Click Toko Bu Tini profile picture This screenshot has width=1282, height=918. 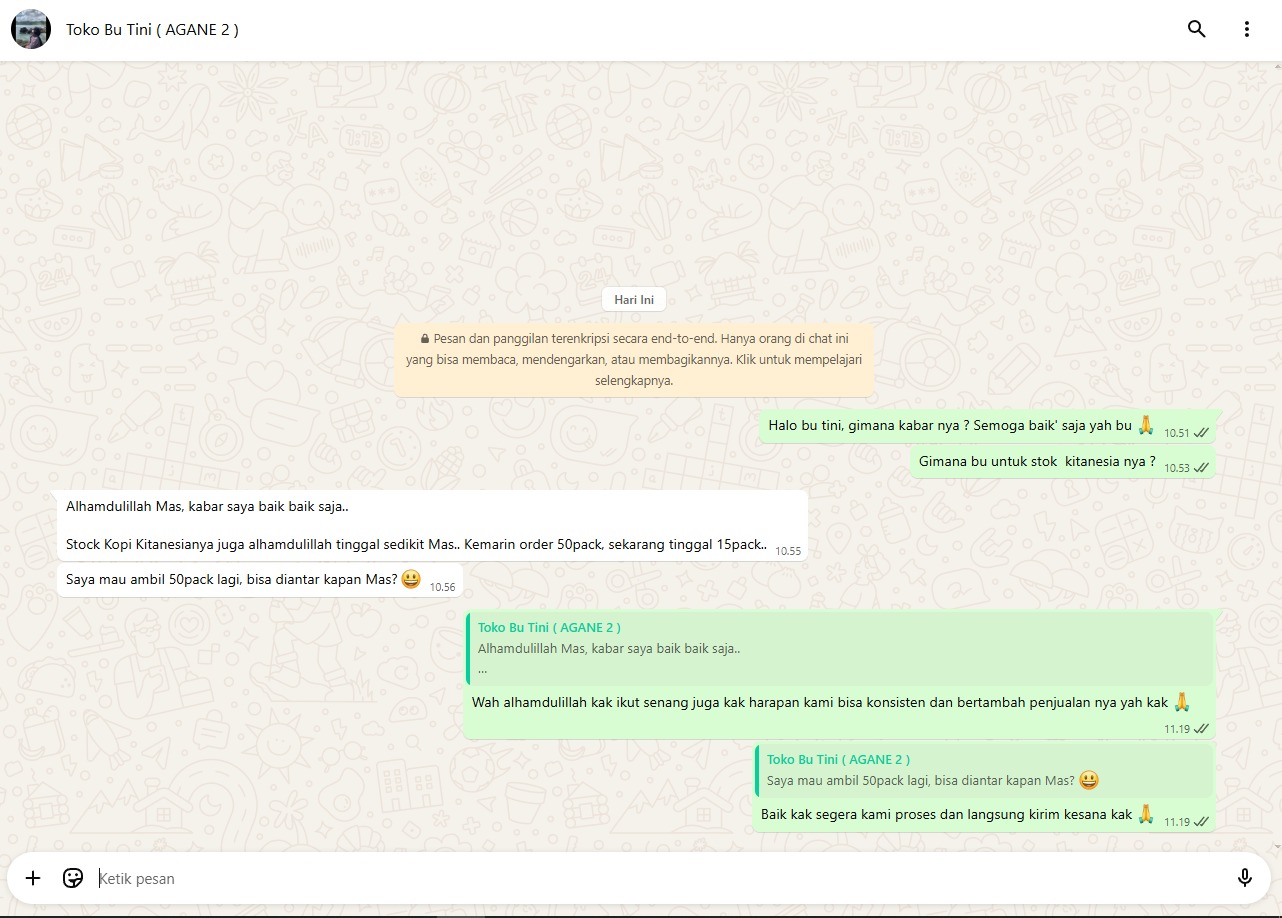pos(31,29)
